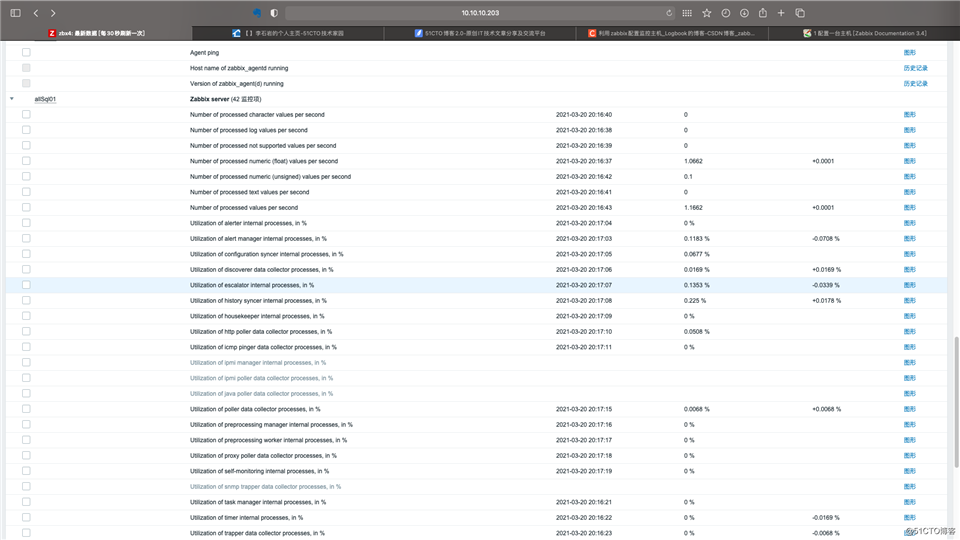
Task: Open 图形 for http poller processes
Action: click(909, 331)
